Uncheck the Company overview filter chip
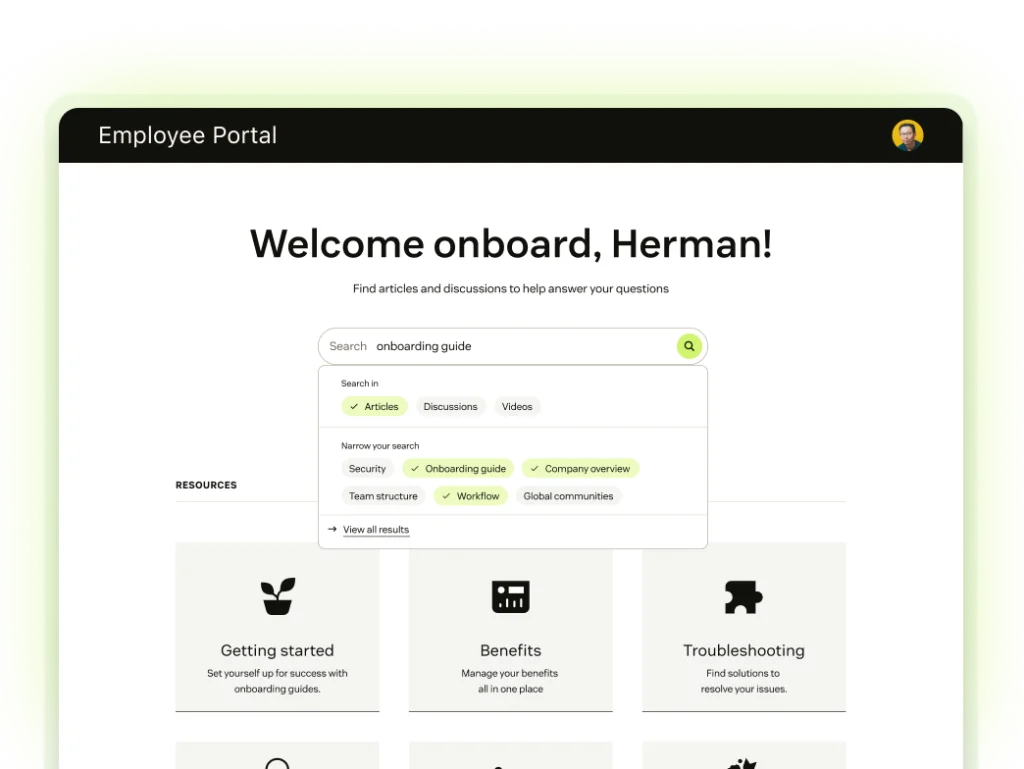Image resolution: width=1024 pixels, height=769 pixels. (x=580, y=469)
